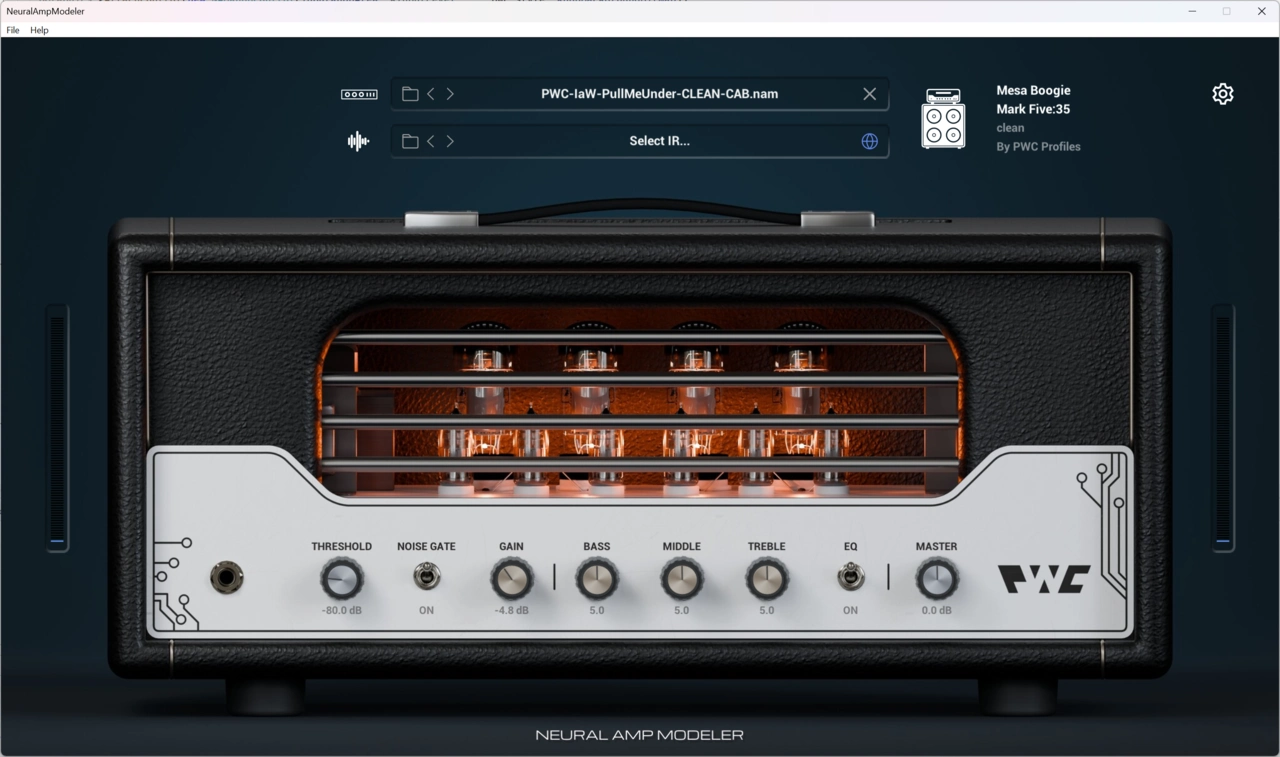Click the Mark Five:35 text
Screen dimensions: 1280x757
coord(1033,109)
